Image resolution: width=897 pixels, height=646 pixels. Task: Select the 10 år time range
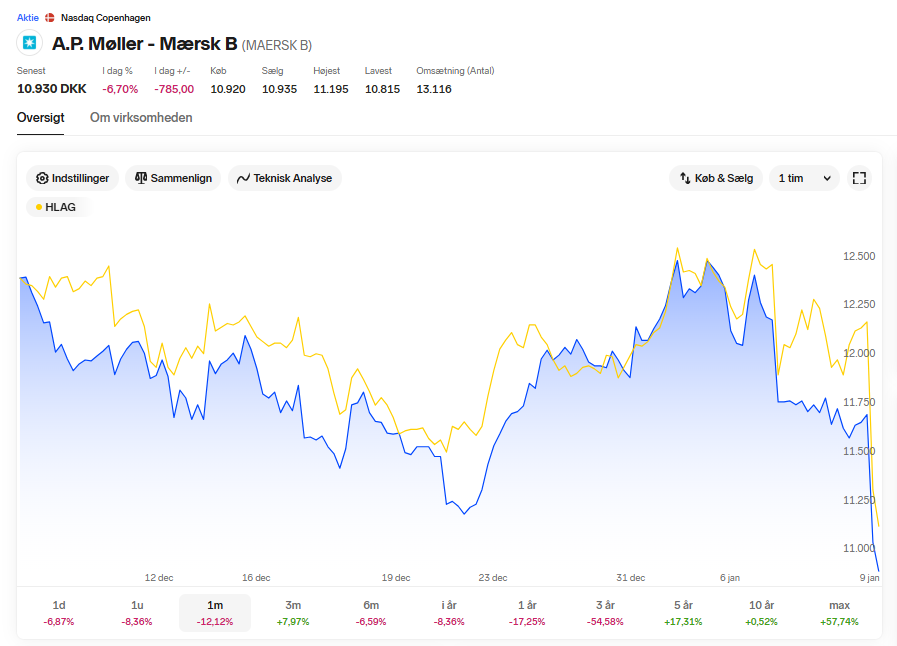pos(761,613)
